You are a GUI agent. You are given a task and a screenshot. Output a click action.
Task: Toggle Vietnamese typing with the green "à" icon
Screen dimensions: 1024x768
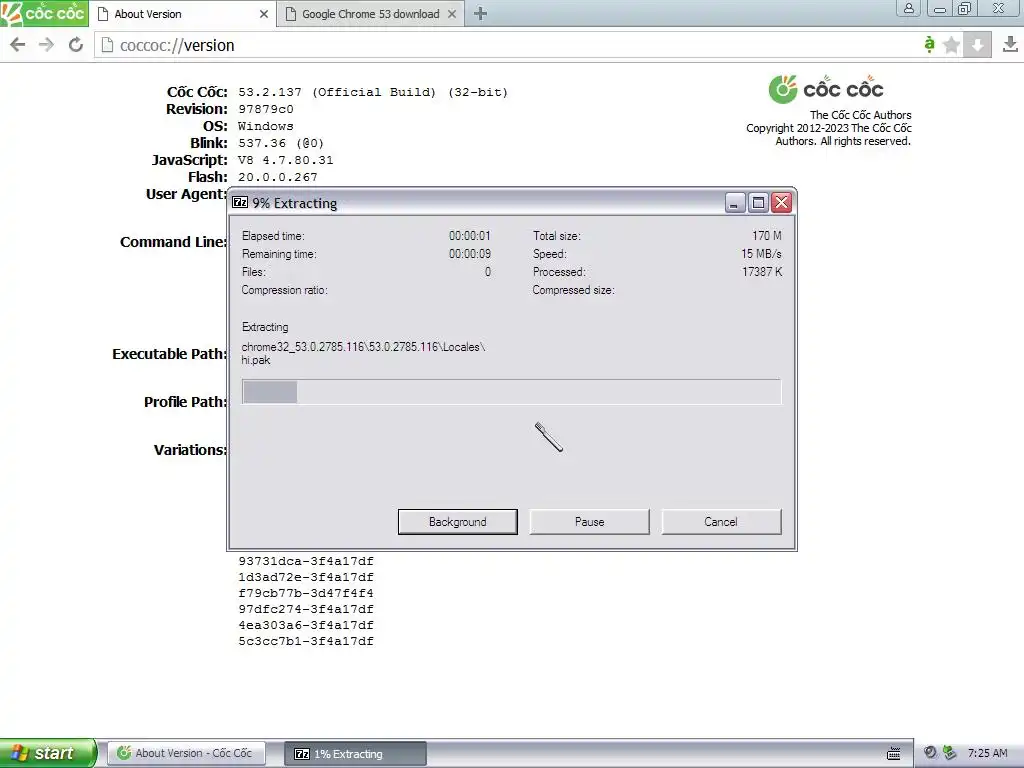point(929,44)
